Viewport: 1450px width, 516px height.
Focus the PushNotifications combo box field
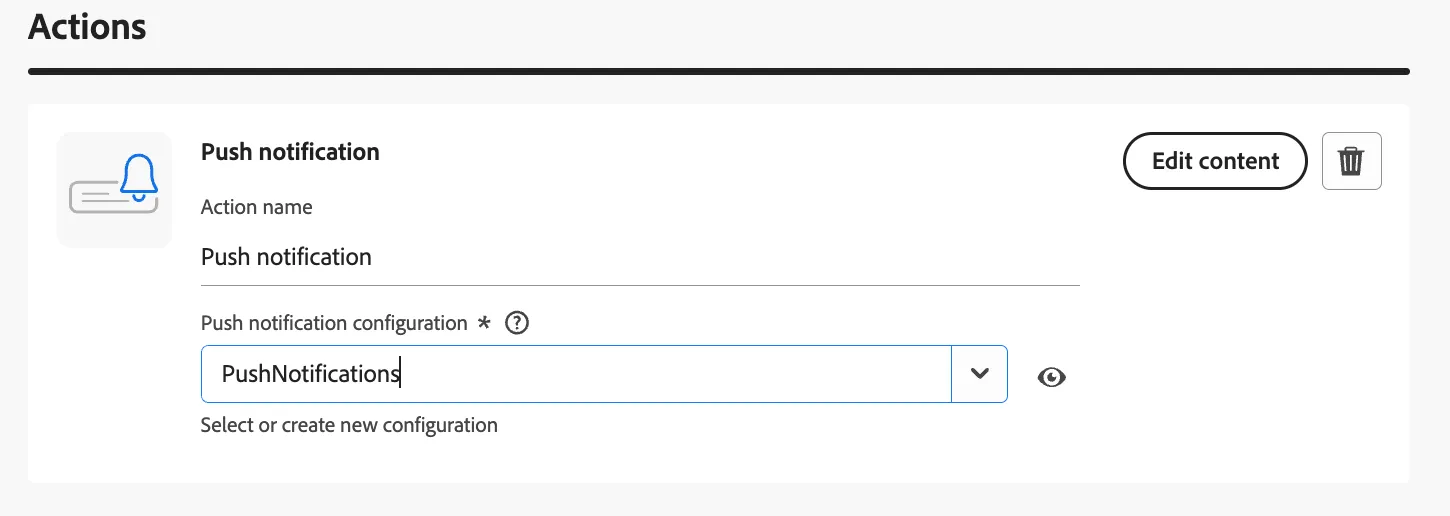click(x=576, y=374)
